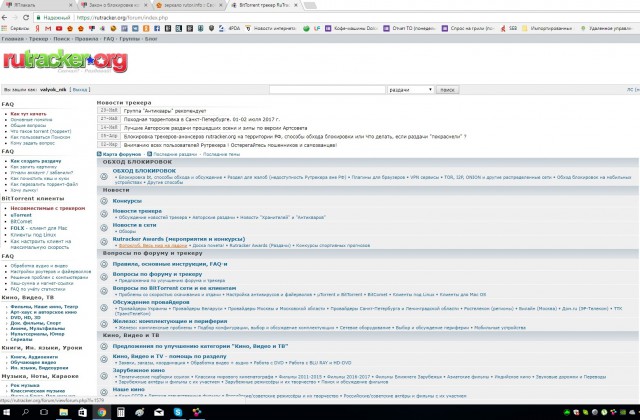Switch to the Закон о блокировке tab
640x420 pixels.
pos(116,5)
